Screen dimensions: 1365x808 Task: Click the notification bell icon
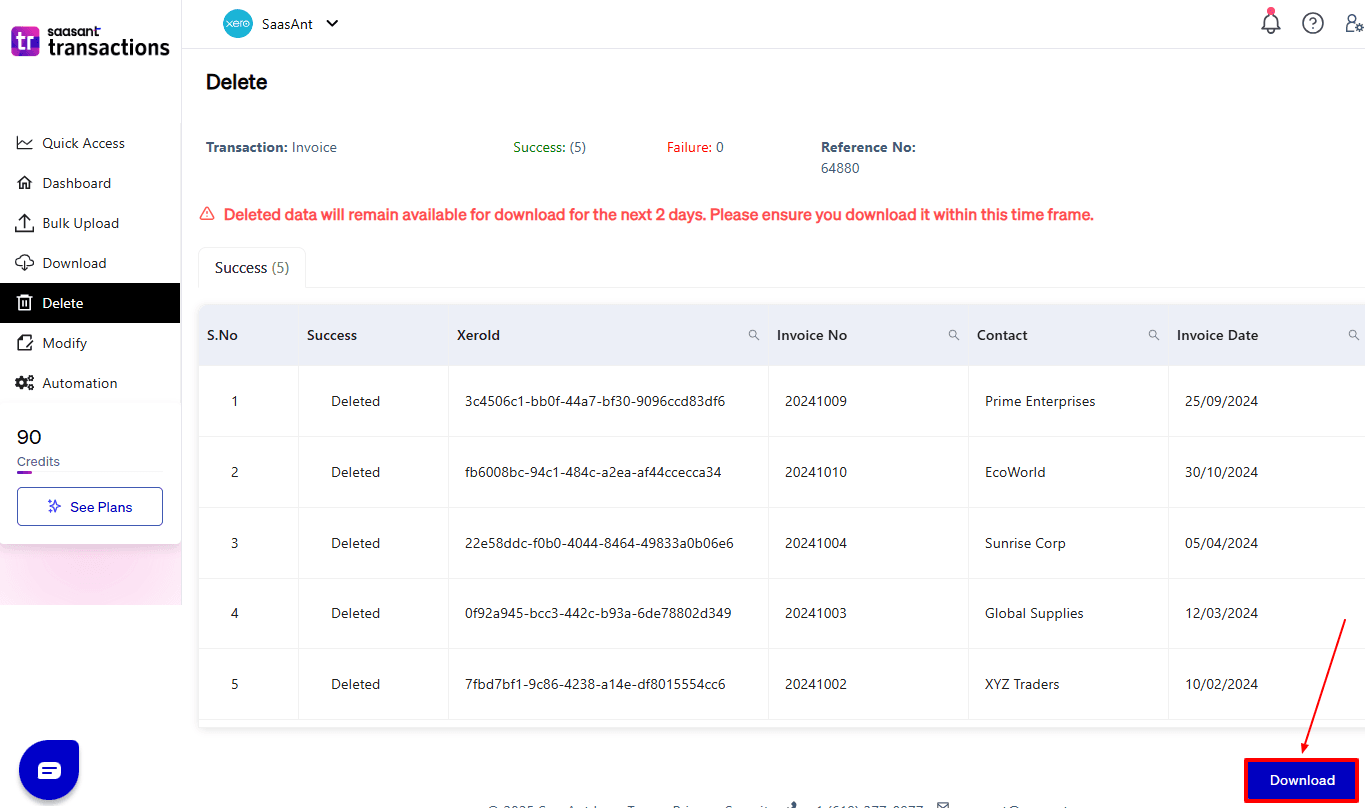pyautogui.click(x=1271, y=23)
